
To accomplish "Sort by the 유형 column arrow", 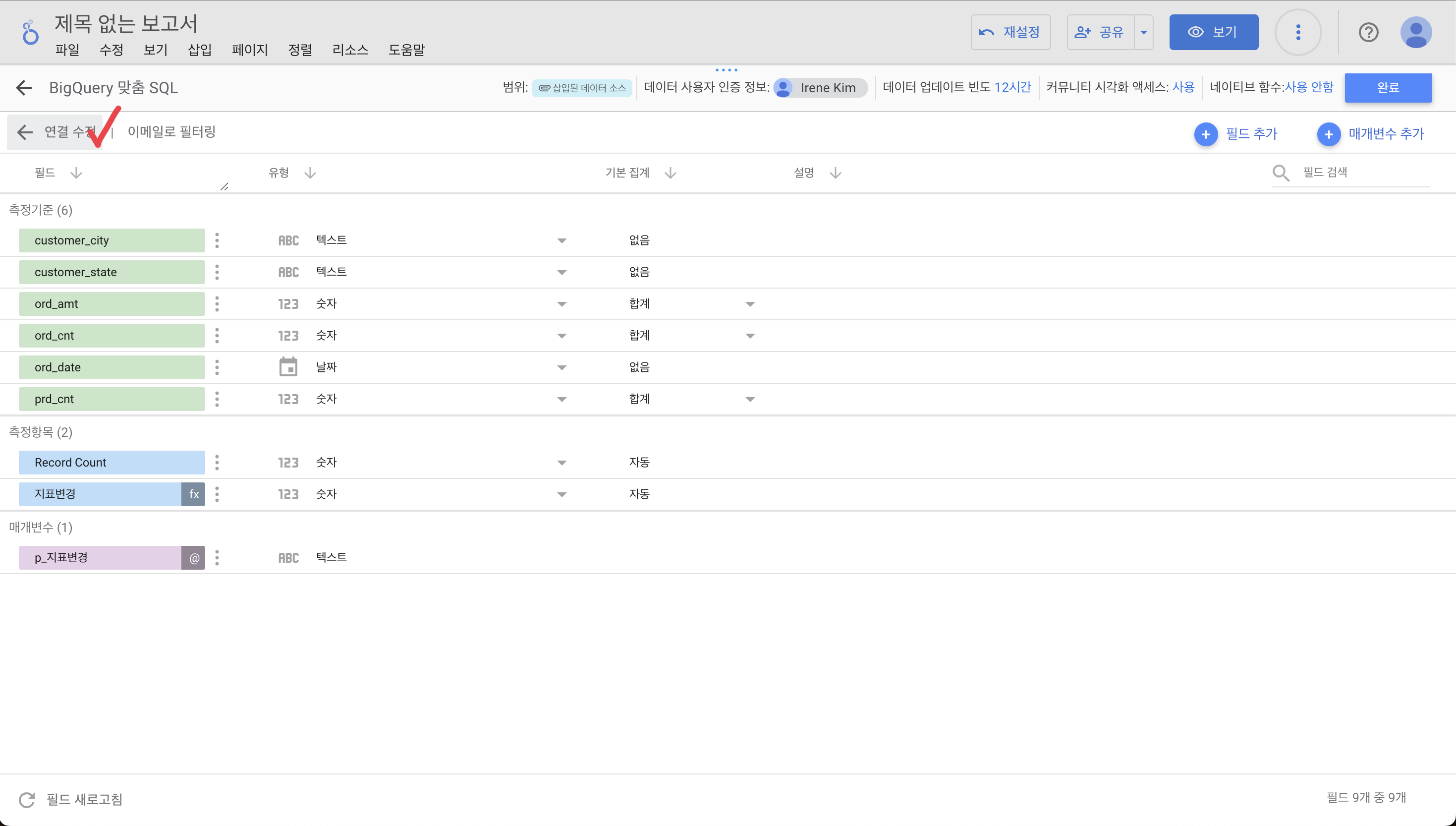I will pyautogui.click(x=310, y=173).
